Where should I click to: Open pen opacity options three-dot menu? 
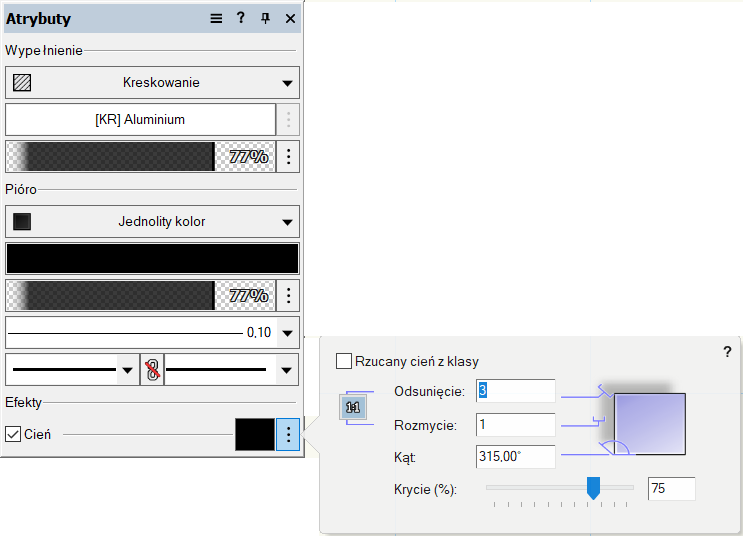tap(288, 296)
